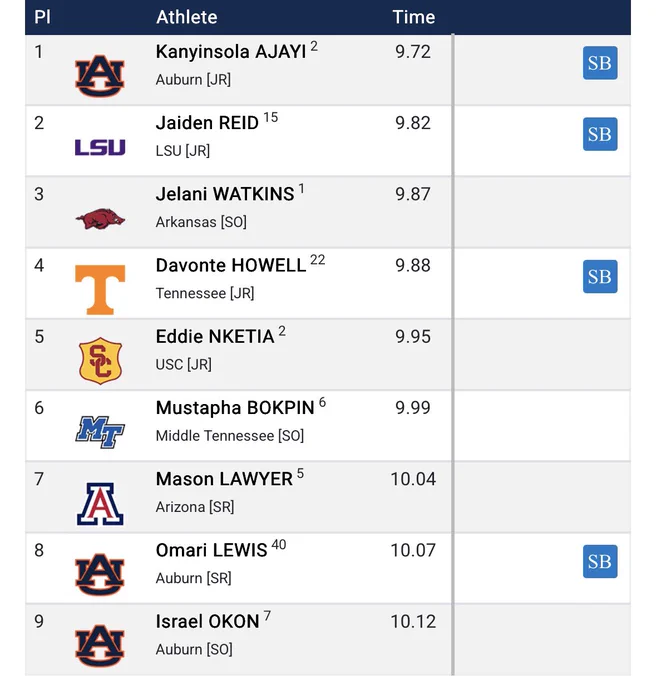
Task: Select the SB badge for Davonte Howell
Action: (x=600, y=277)
